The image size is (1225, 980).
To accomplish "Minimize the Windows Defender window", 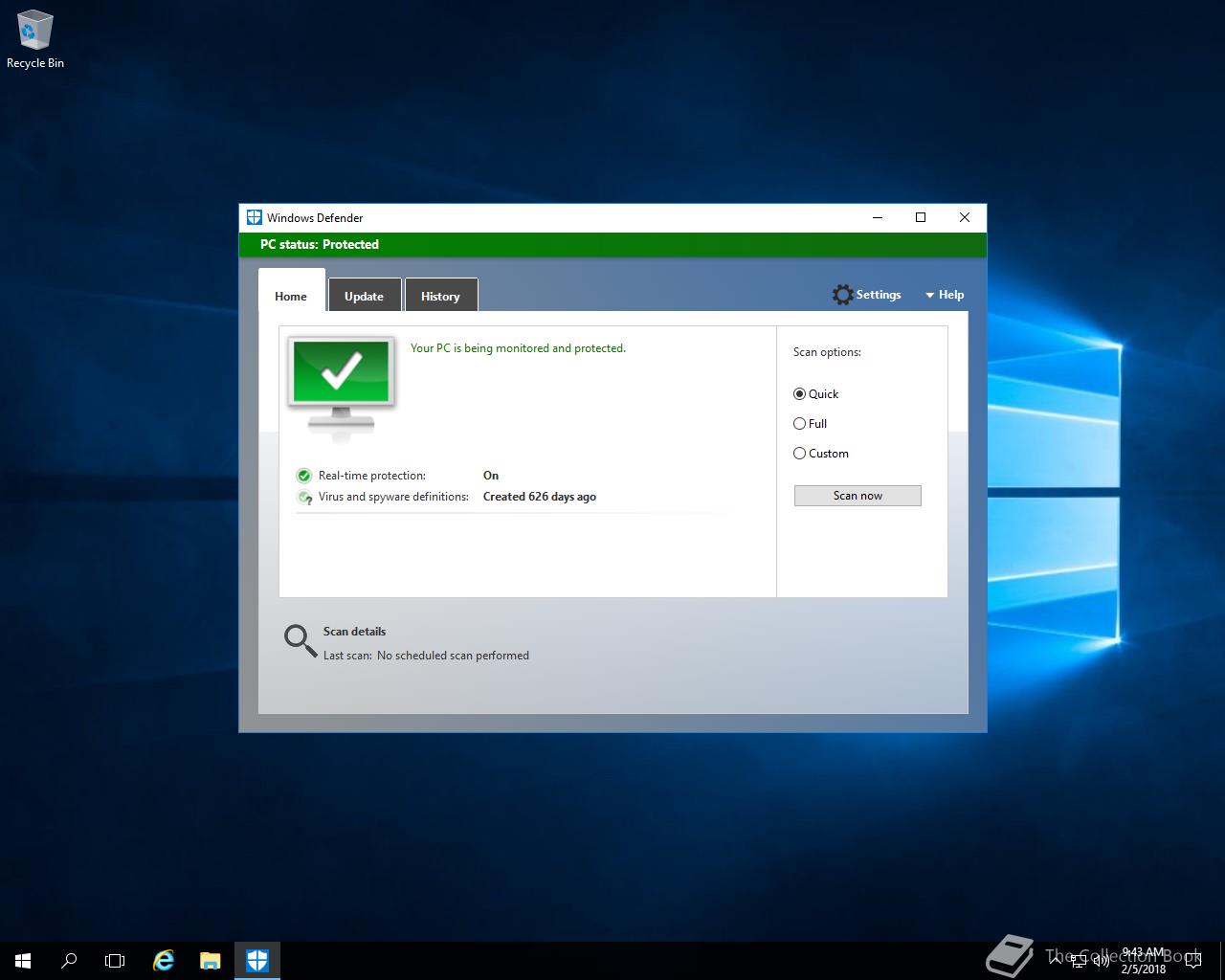I will pyautogui.click(x=878, y=217).
